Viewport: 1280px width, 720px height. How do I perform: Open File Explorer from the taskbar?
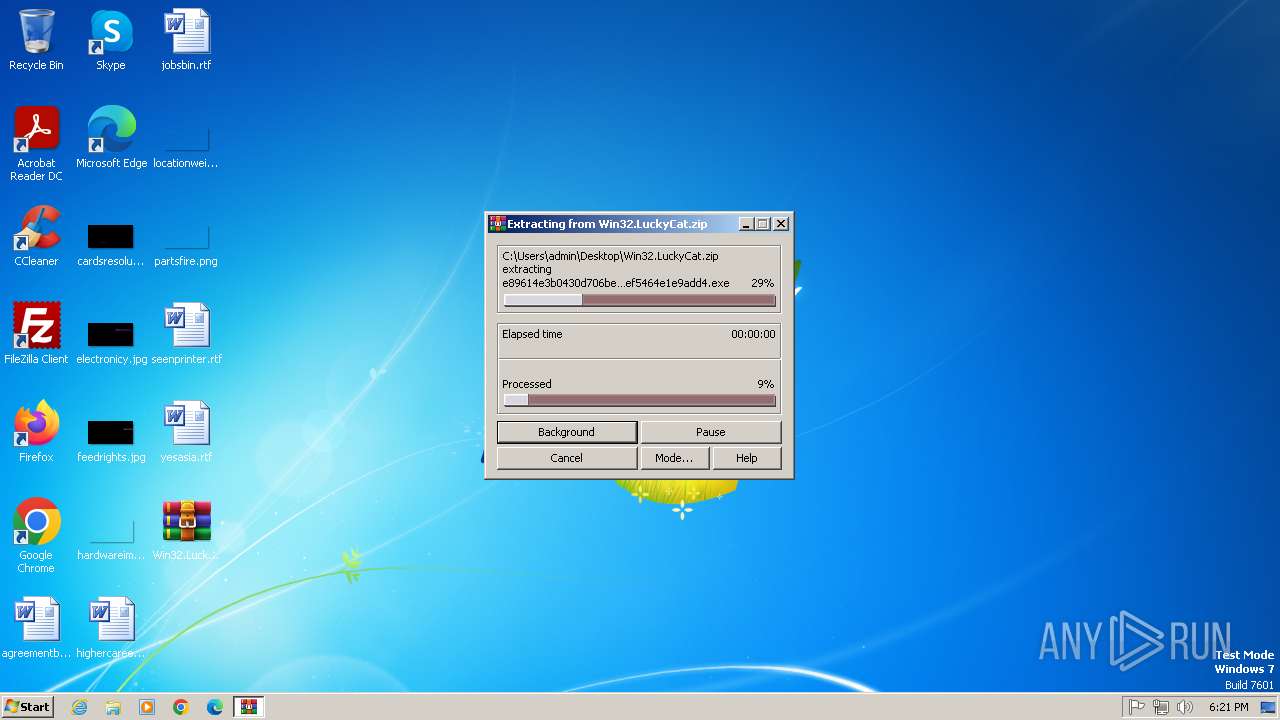[113, 707]
